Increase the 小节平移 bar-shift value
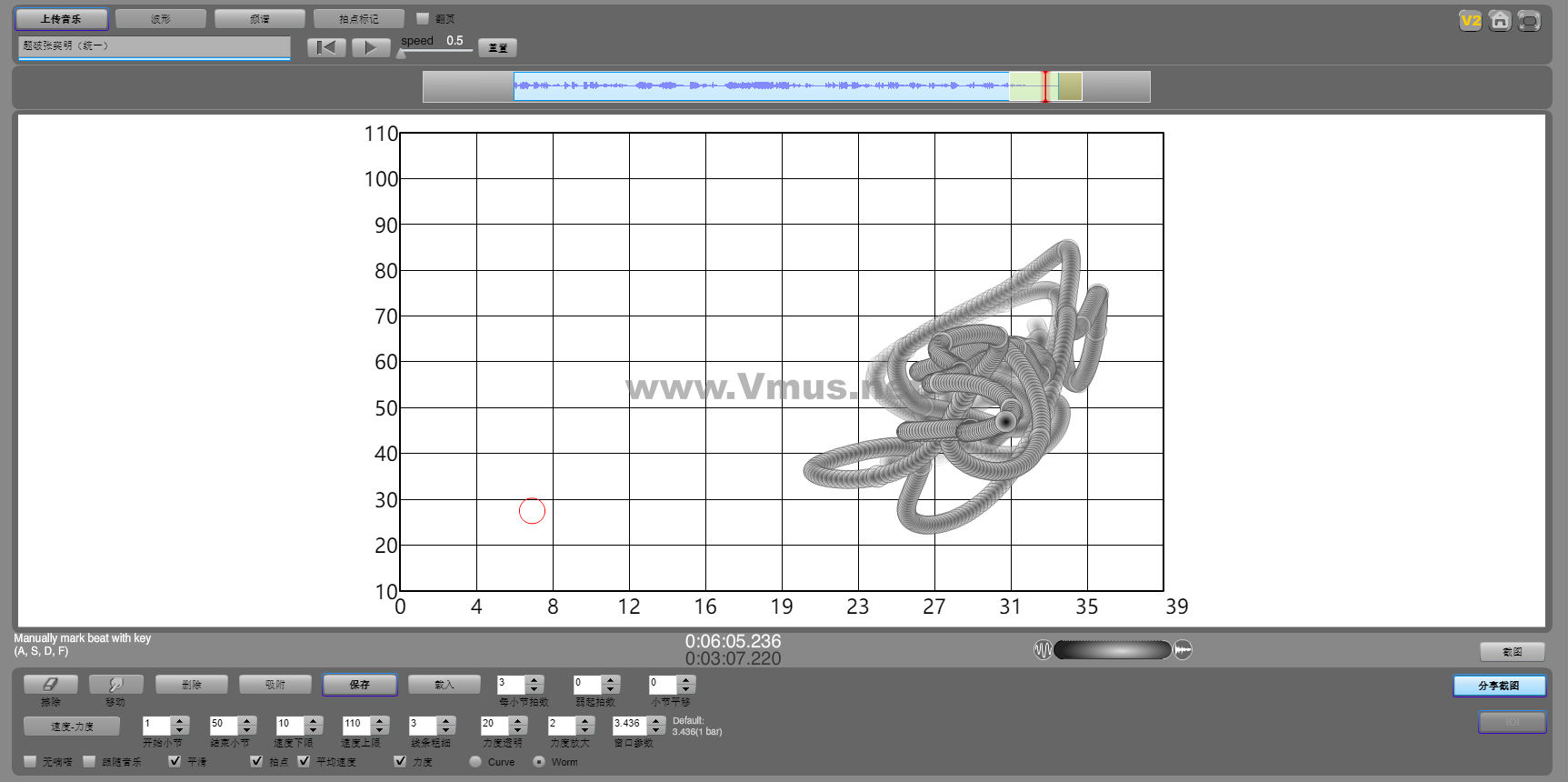The image size is (1568, 782). tap(687, 679)
